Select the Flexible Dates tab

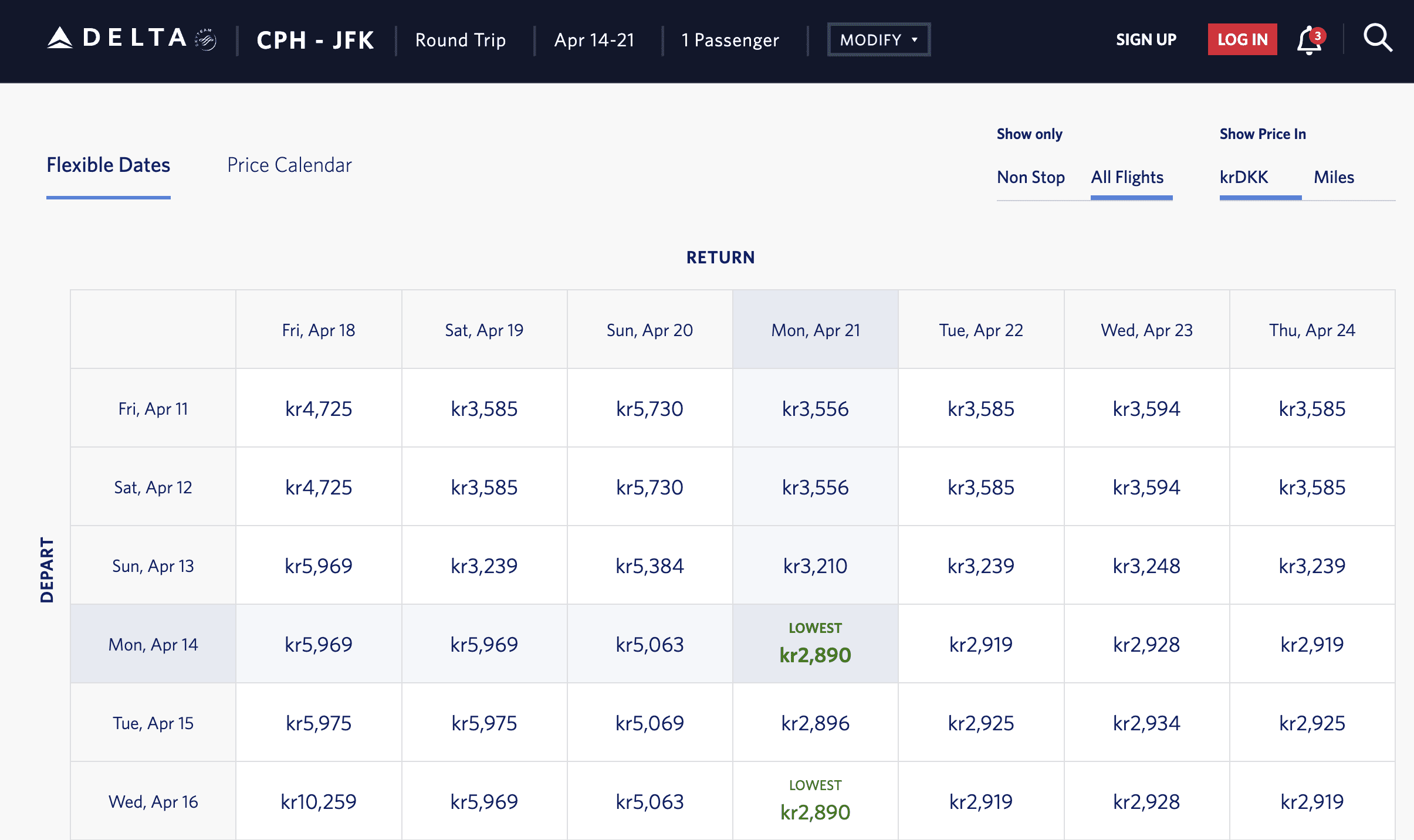pyautogui.click(x=109, y=165)
